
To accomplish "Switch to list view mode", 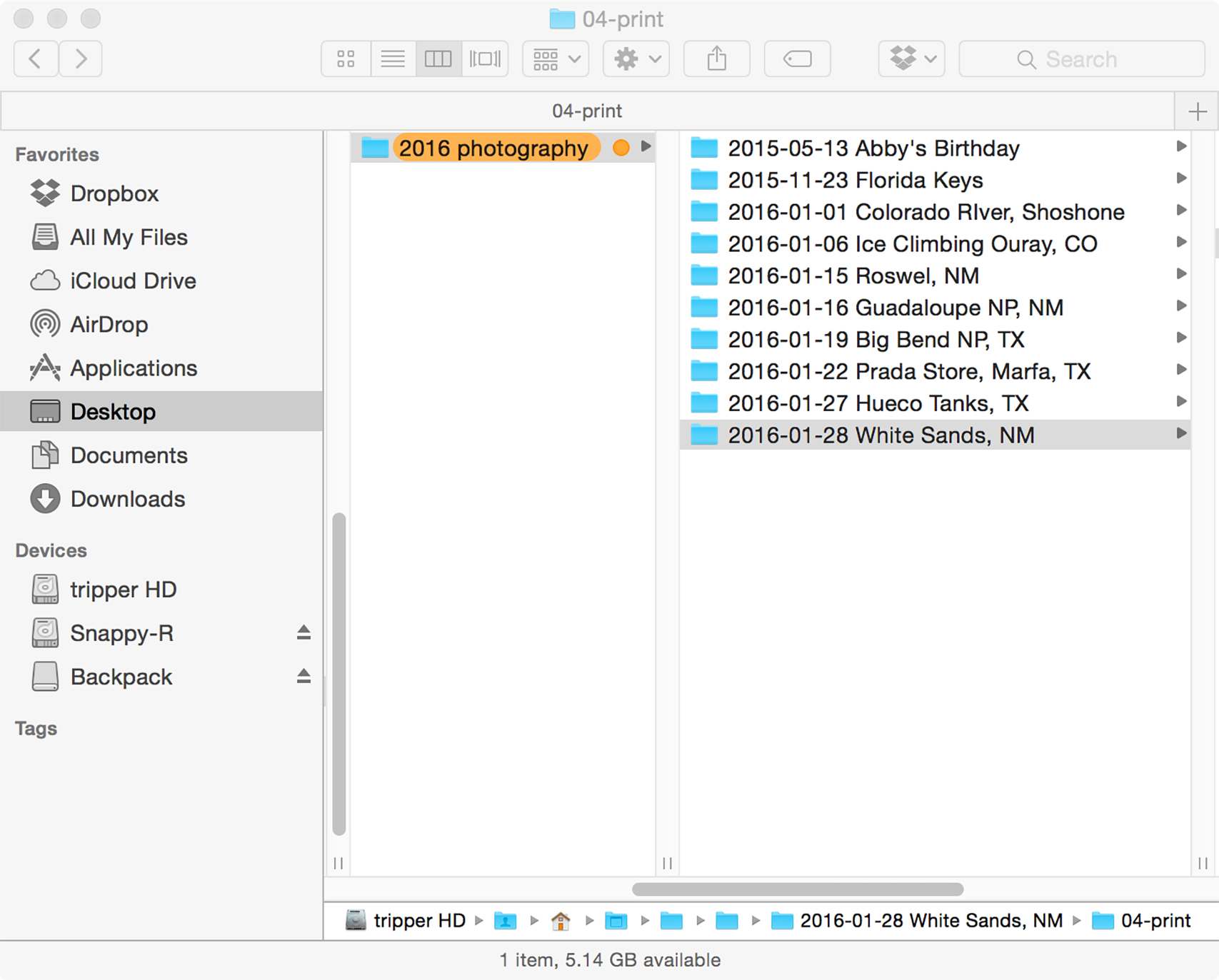I will 392,59.
